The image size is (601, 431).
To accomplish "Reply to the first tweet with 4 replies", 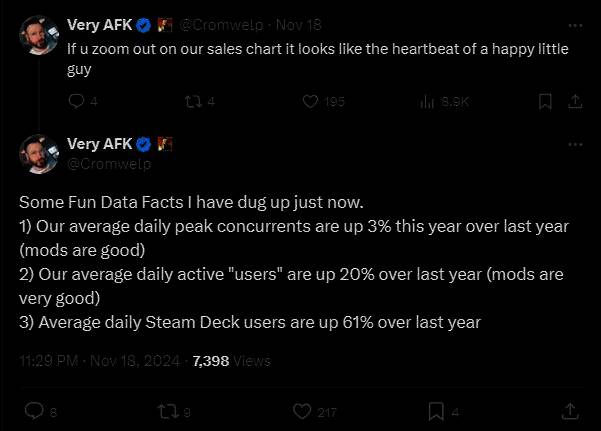I will click(x=77, y=101).
